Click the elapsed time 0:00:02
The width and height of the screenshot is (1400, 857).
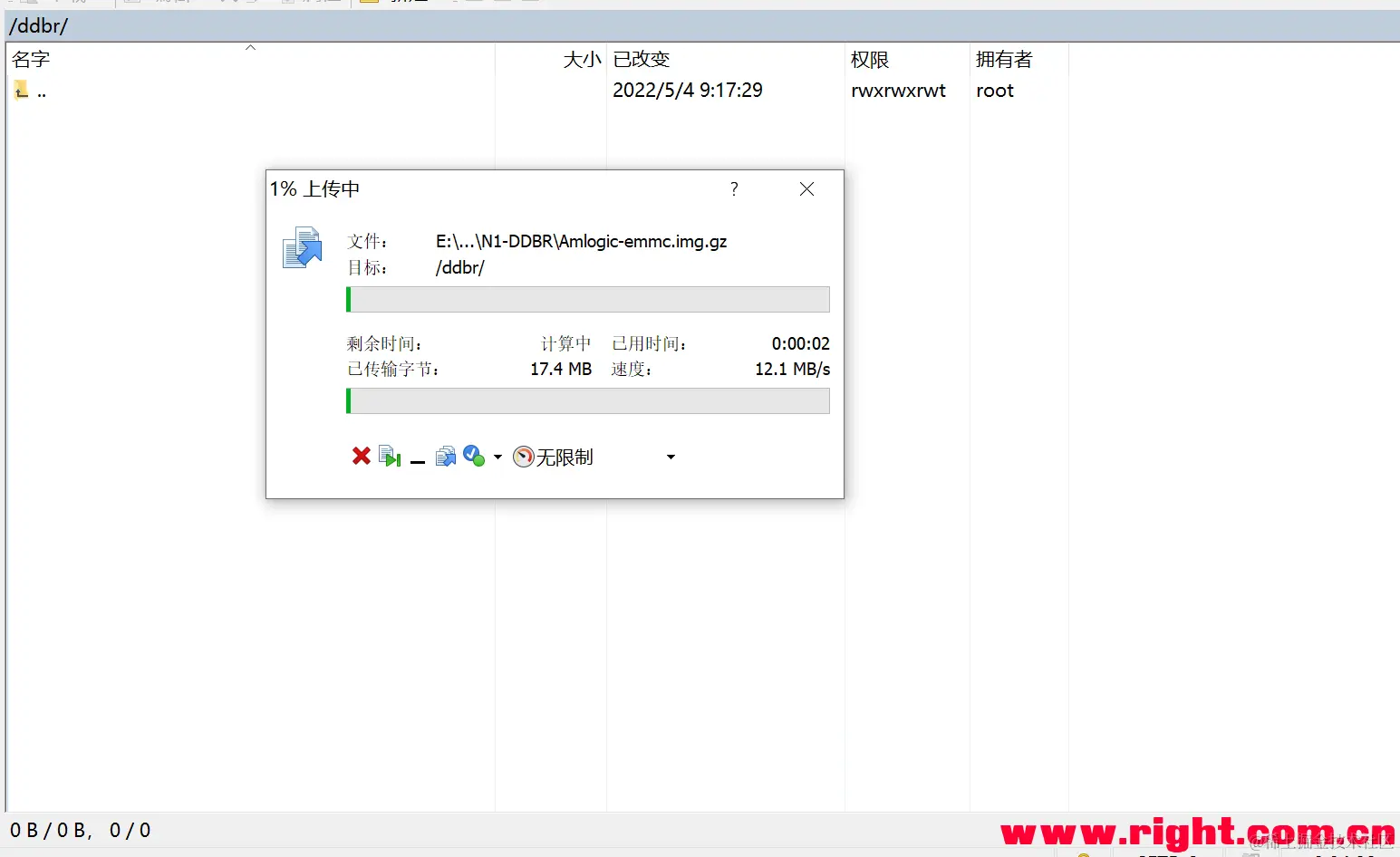[801, 344]
